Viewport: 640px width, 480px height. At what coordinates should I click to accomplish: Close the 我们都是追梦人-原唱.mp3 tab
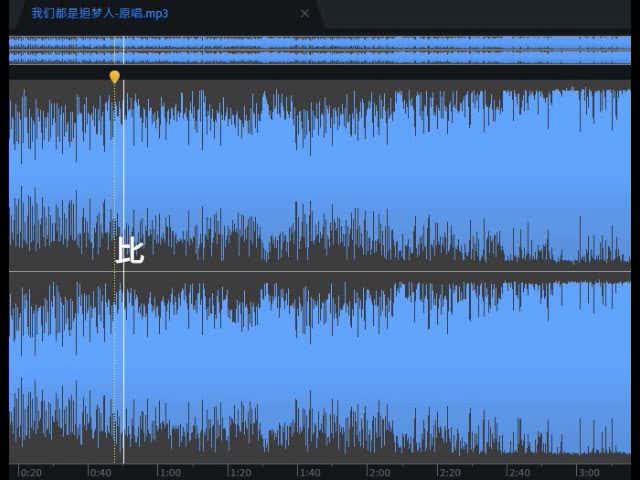[x=304, y=13]
